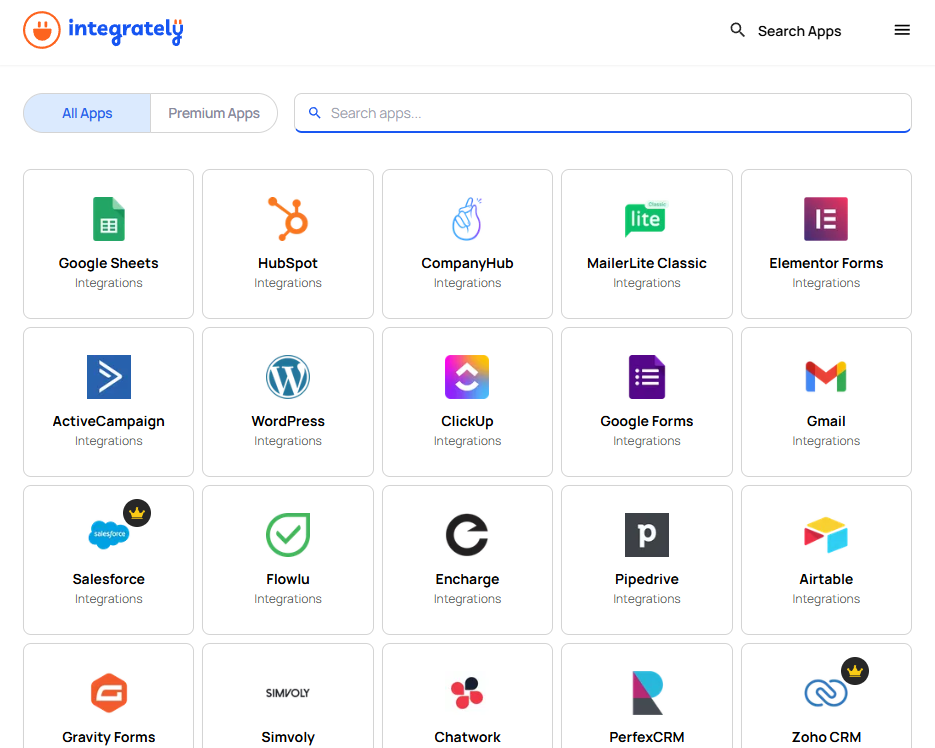Screen dimensions: 935x748
Task: Open the Google Sheets icon
Action: (109, 219)
